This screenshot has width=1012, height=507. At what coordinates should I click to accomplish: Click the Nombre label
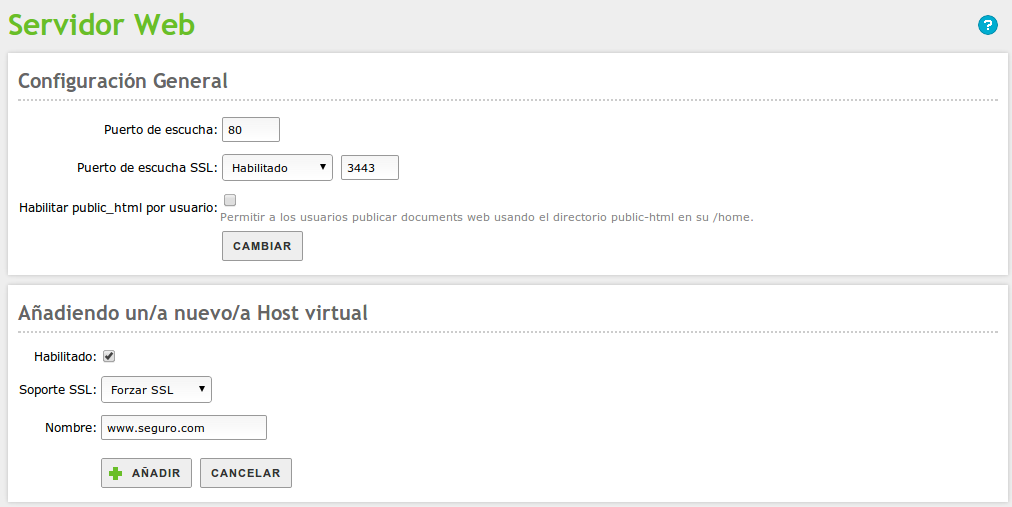click(x=71, y=428)
